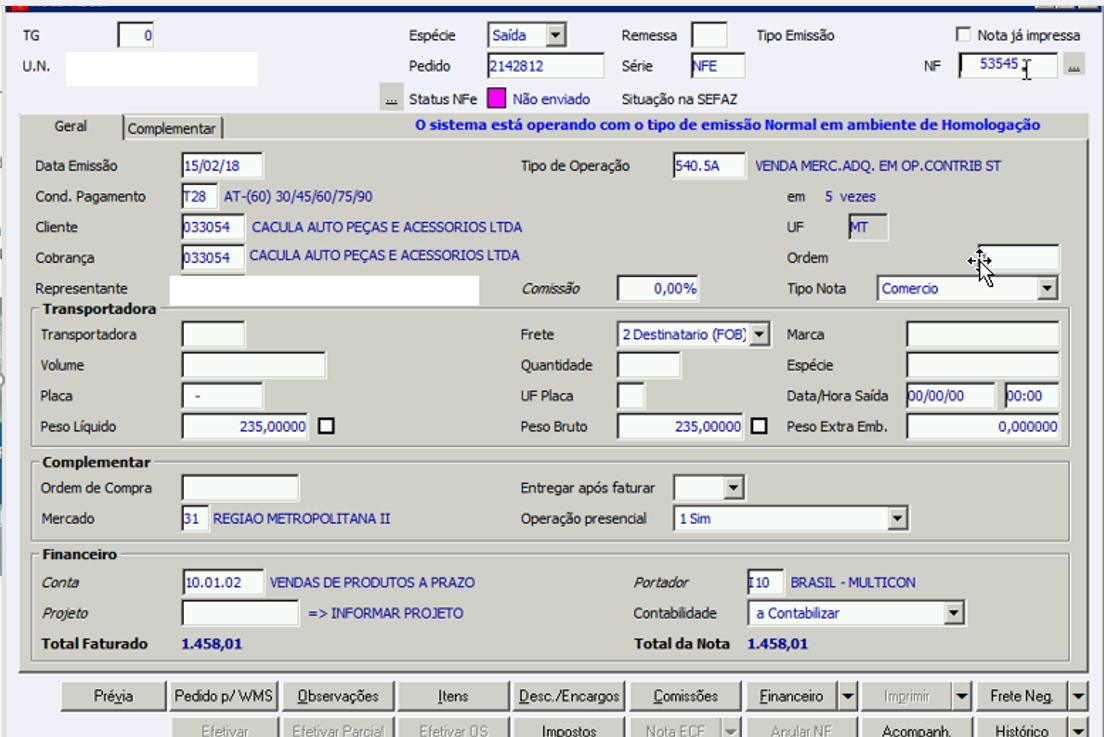Click the Cliente code field 033054
Viewport: 1104px width, 737px height.
[x=213, y=227]
